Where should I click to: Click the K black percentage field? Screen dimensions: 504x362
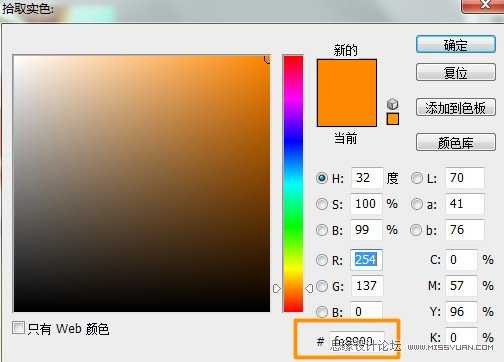coord(461,337)
